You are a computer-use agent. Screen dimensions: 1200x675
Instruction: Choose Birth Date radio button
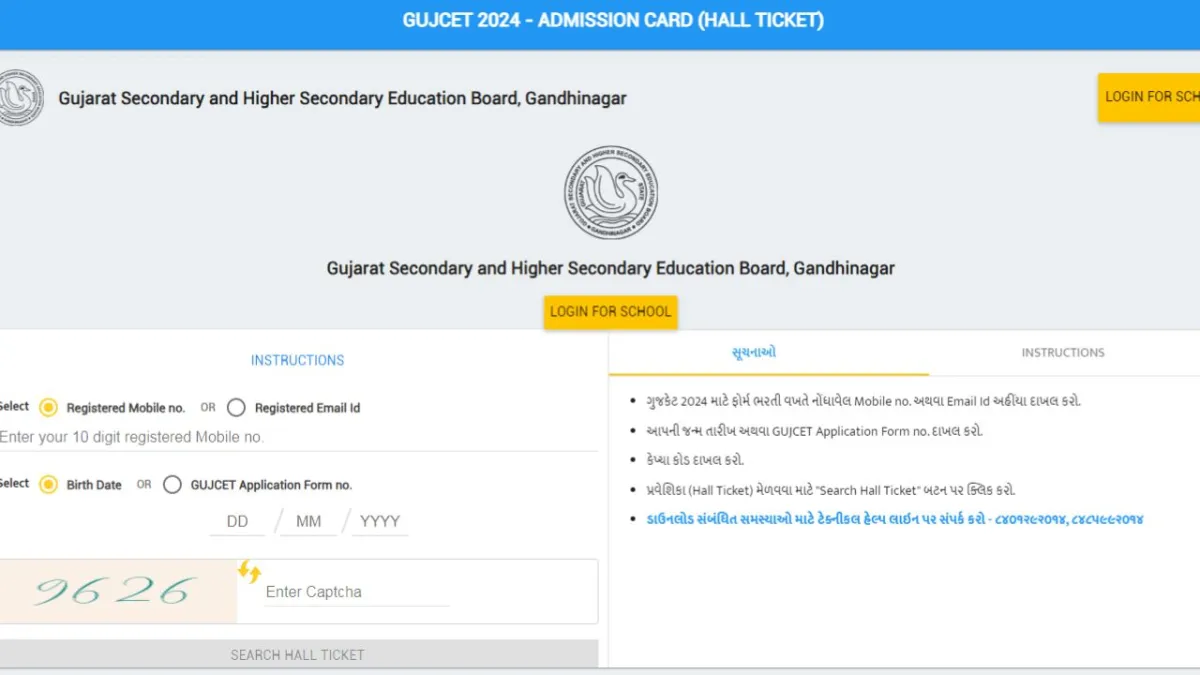coord(48,484)
